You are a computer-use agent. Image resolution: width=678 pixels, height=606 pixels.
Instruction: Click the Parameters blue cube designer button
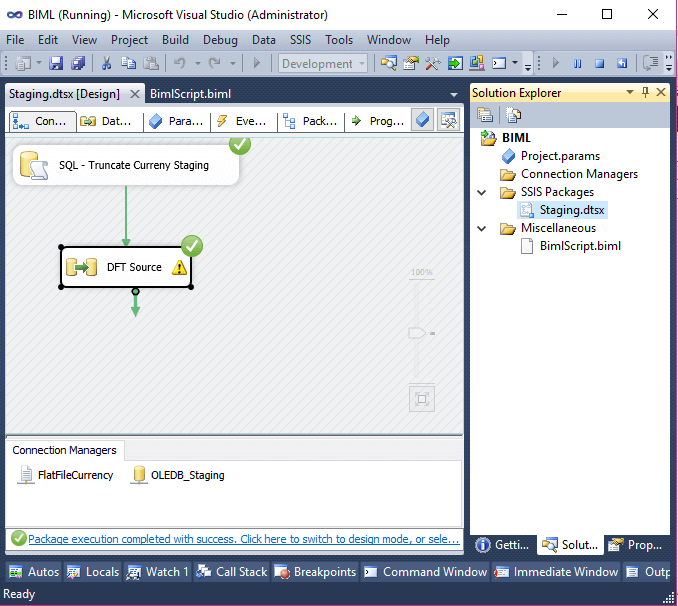[422, 120]
